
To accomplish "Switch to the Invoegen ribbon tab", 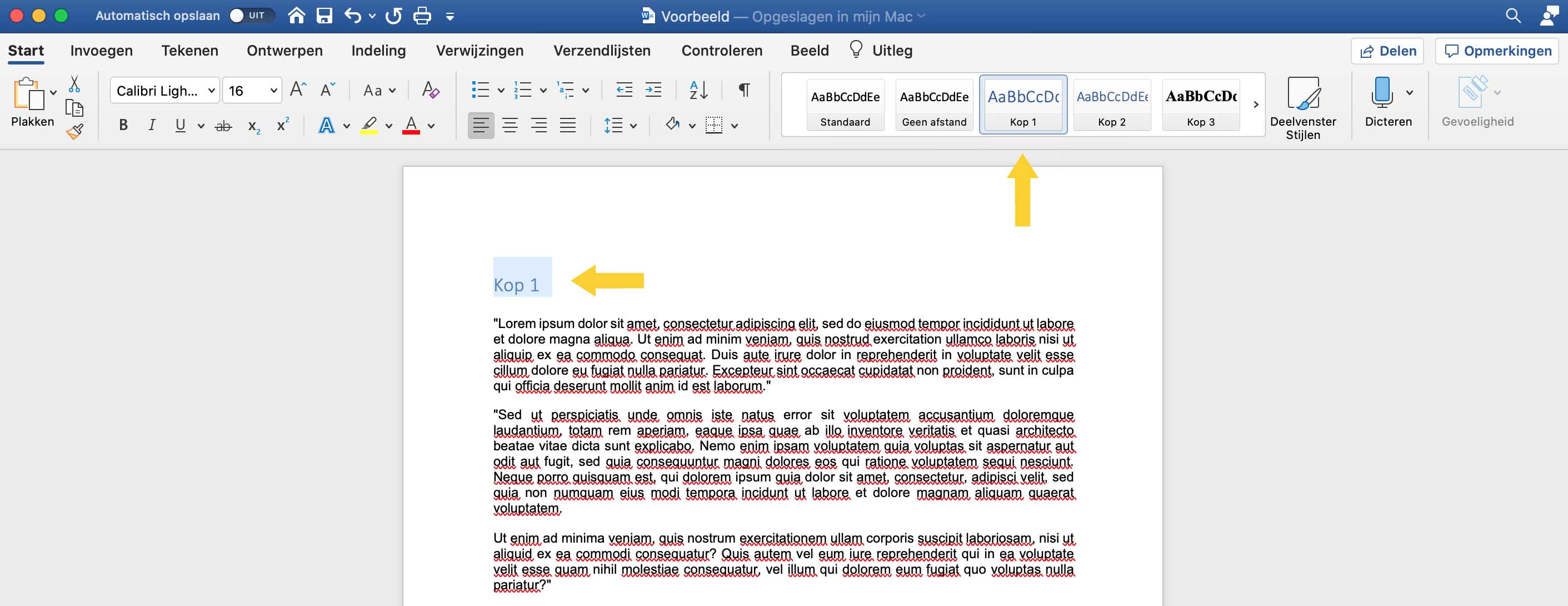I will pyautogui.click(x=101, y=51).
